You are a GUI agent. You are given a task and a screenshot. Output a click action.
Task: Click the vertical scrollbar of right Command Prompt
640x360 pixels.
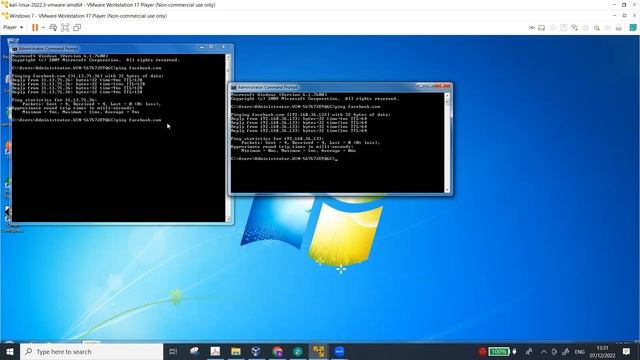447,142
